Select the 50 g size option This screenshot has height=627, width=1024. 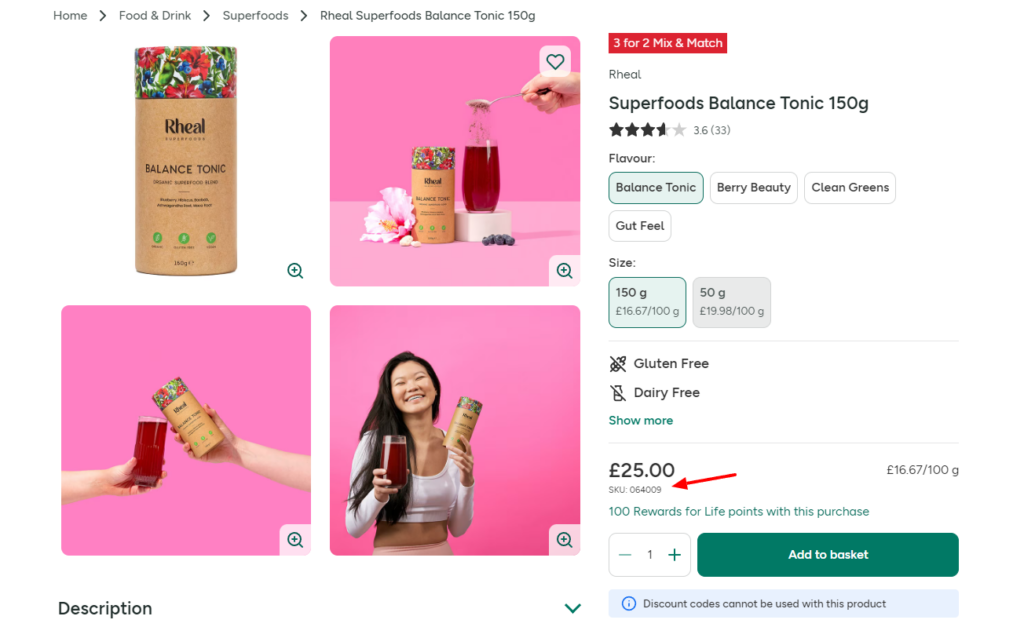[731, 302]
